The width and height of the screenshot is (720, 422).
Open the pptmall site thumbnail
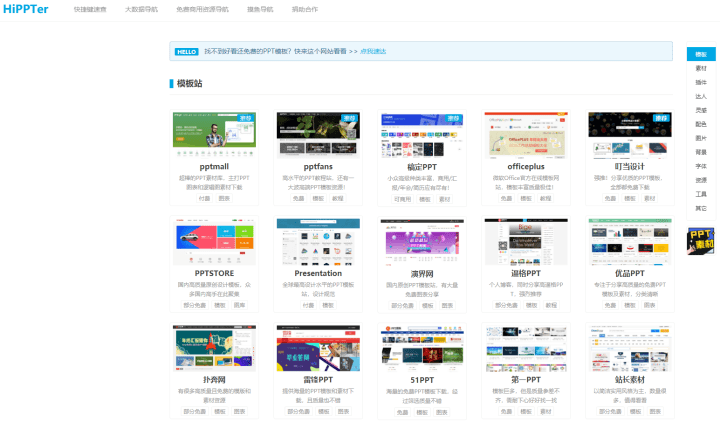click(214, 135)
